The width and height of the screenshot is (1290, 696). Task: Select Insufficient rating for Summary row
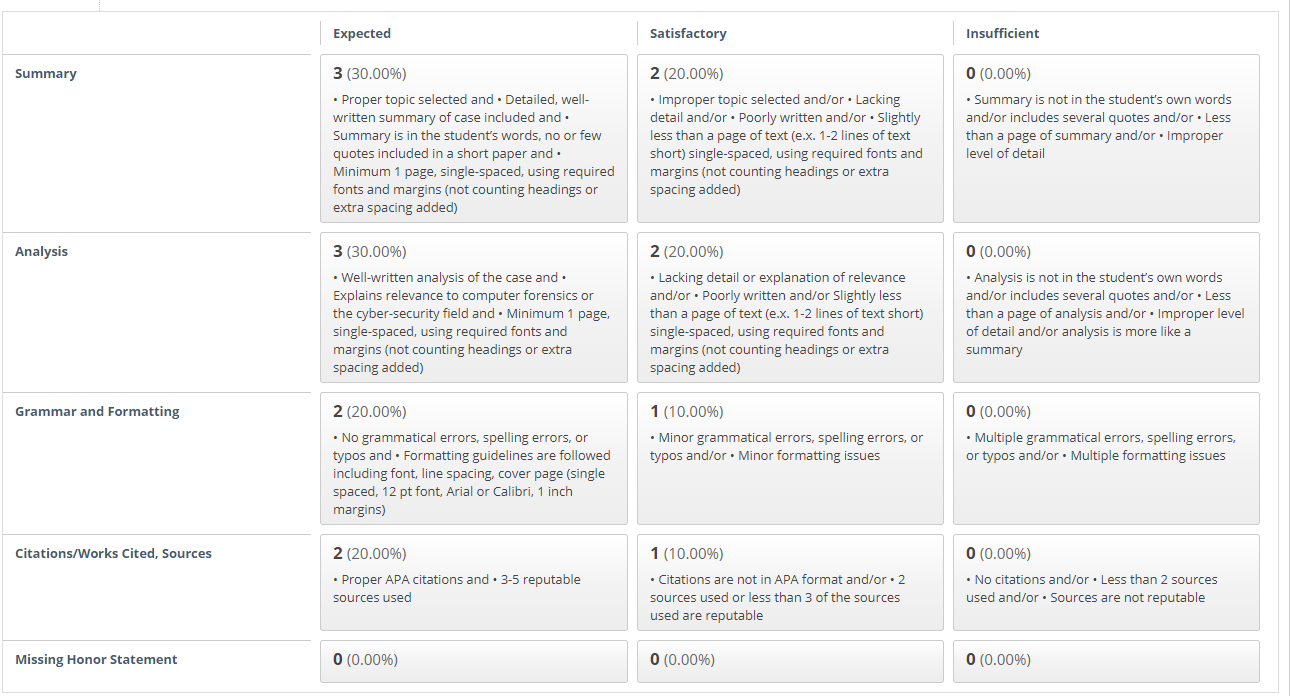(x=1105, y=138)
